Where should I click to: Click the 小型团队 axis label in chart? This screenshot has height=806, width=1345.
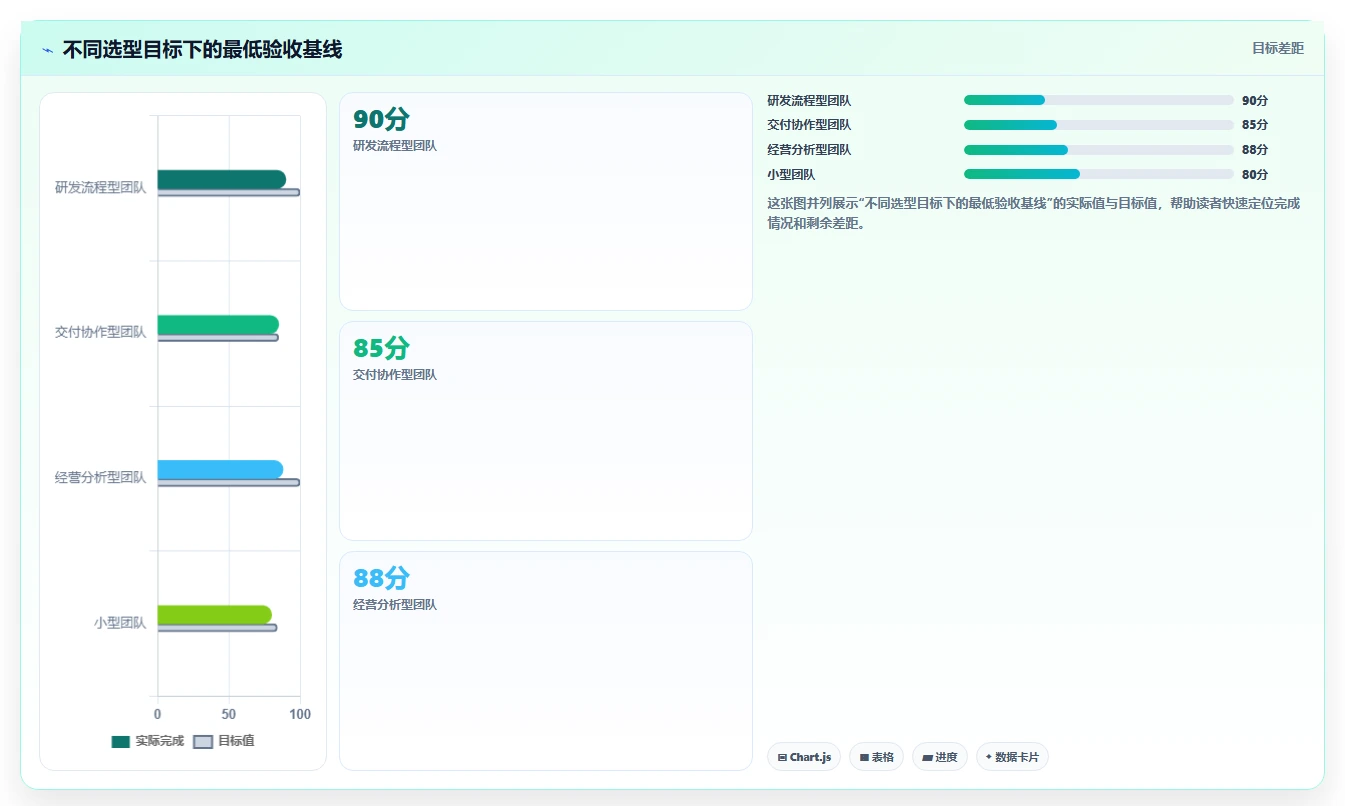pos(120,622)
